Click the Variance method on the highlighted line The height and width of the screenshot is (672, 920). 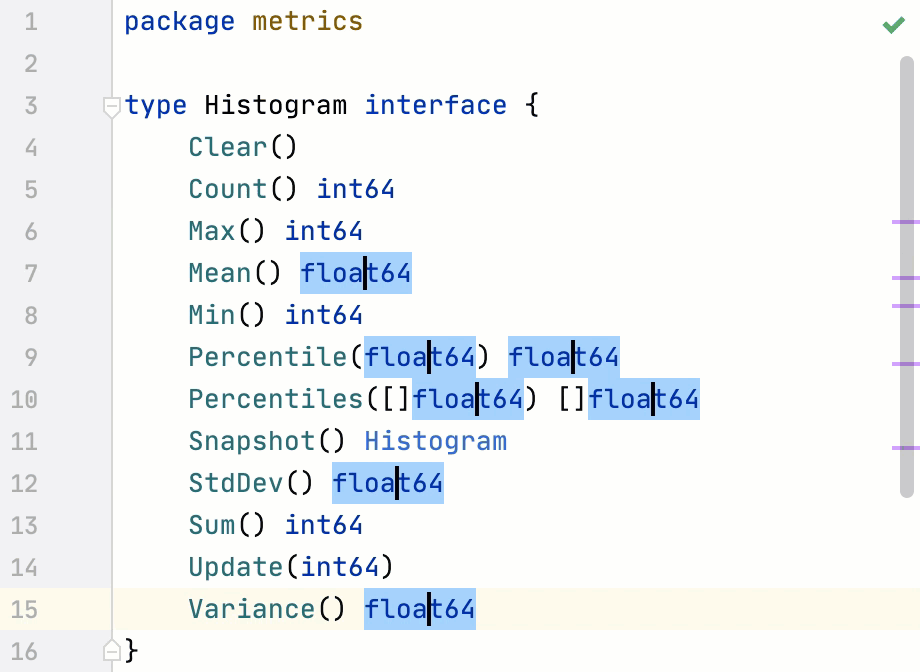click(248, 609)
